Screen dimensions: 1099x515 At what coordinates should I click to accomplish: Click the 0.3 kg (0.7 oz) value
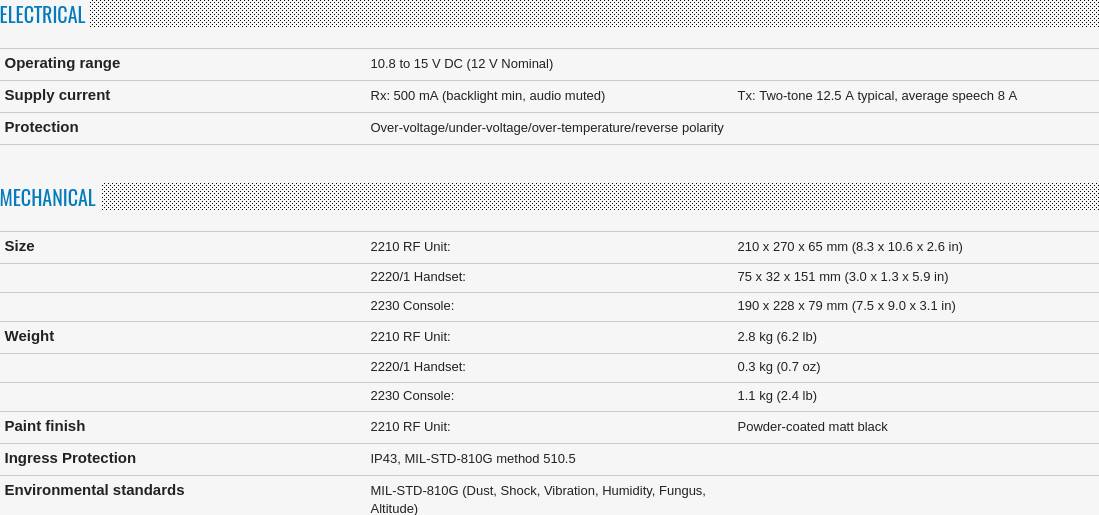click(x=779, y=366)
